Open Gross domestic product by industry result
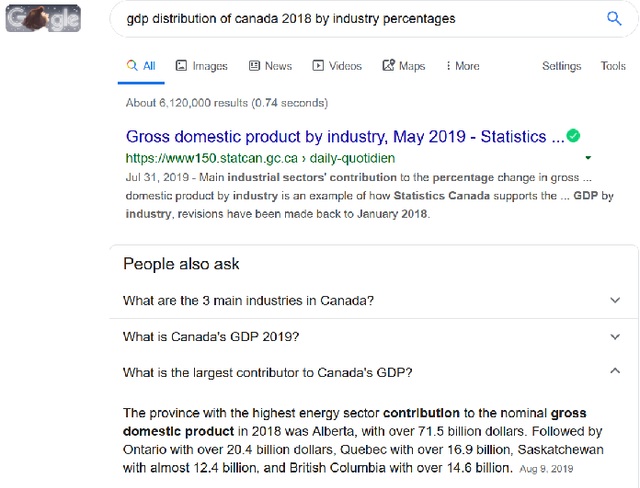640x488 pixels. (x=345, y=137)
